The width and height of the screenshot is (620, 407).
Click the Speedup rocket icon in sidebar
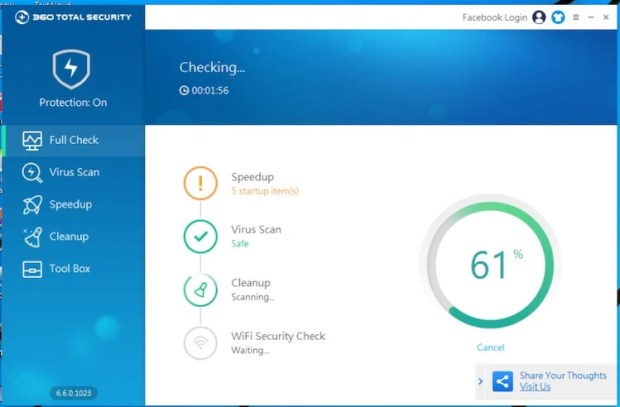click(x=32, y=205)
